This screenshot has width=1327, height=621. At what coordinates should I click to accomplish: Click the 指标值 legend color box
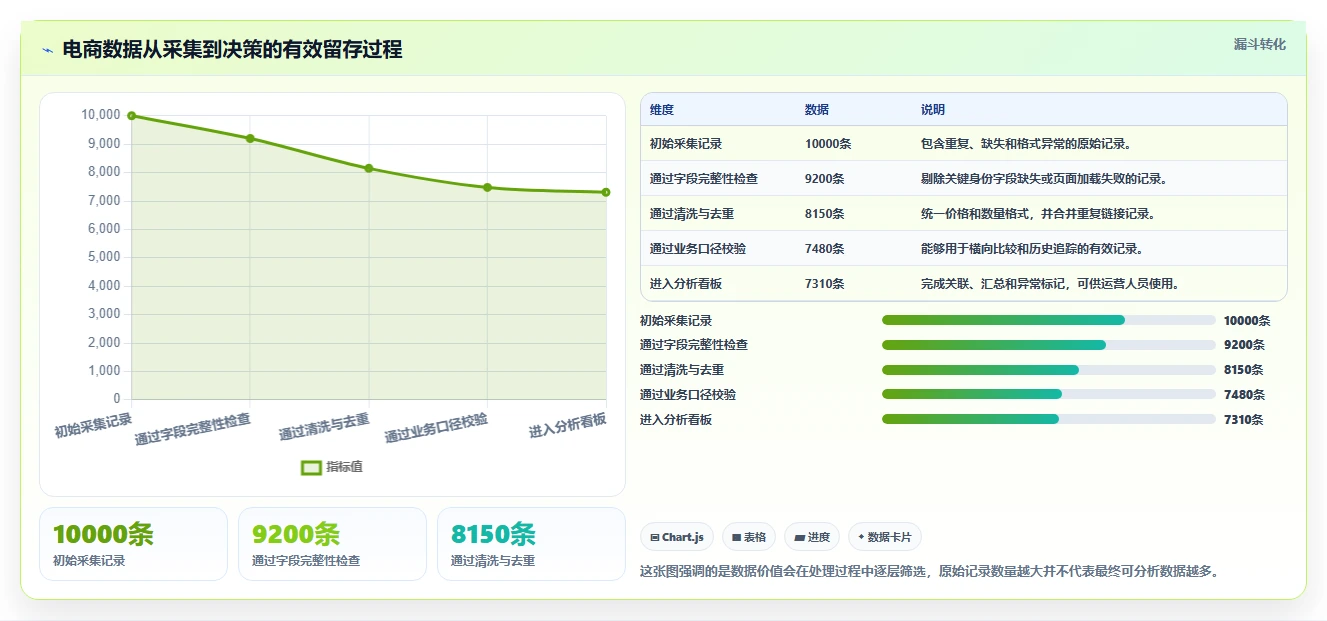pyautogui.click(x=311, y=467)
